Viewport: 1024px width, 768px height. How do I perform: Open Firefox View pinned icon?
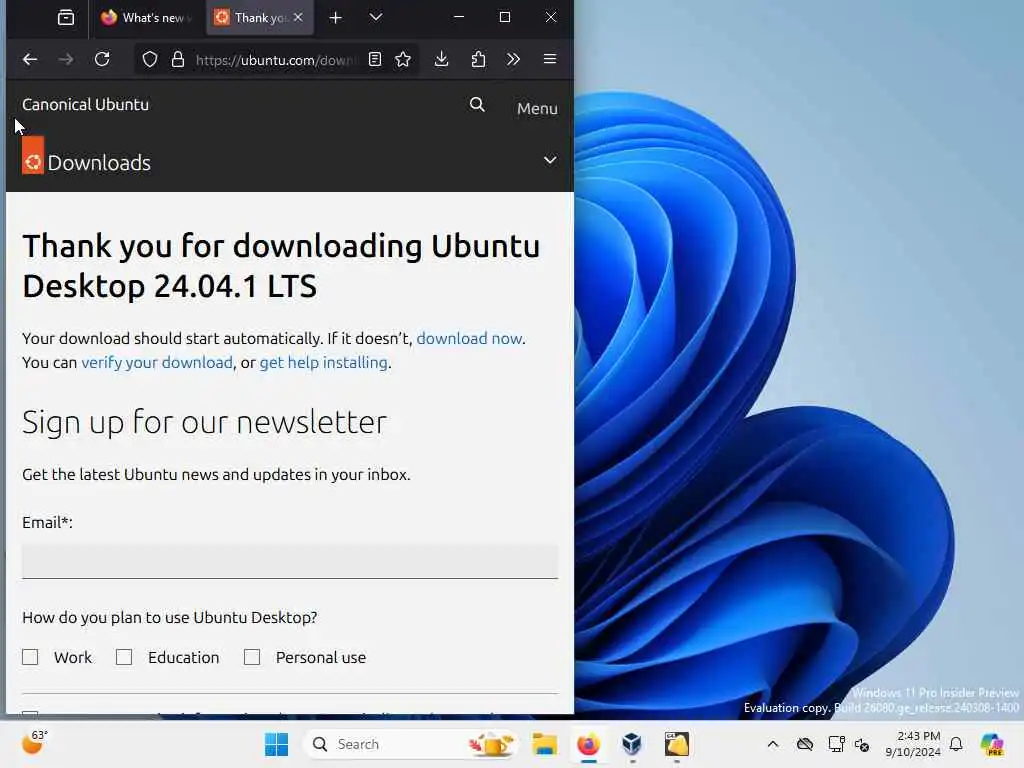[66, 18]
